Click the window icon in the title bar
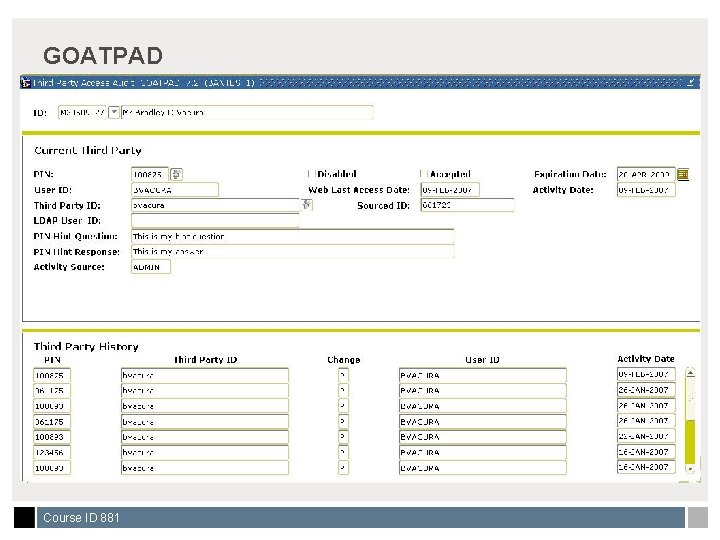Viewport: 720px width, 540px height. point(26,82)
